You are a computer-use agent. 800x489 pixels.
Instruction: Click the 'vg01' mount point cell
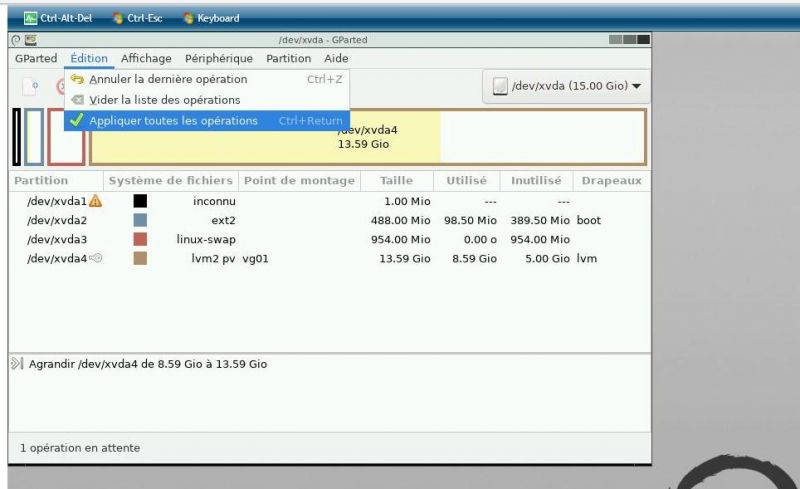[x=255, y=259]
